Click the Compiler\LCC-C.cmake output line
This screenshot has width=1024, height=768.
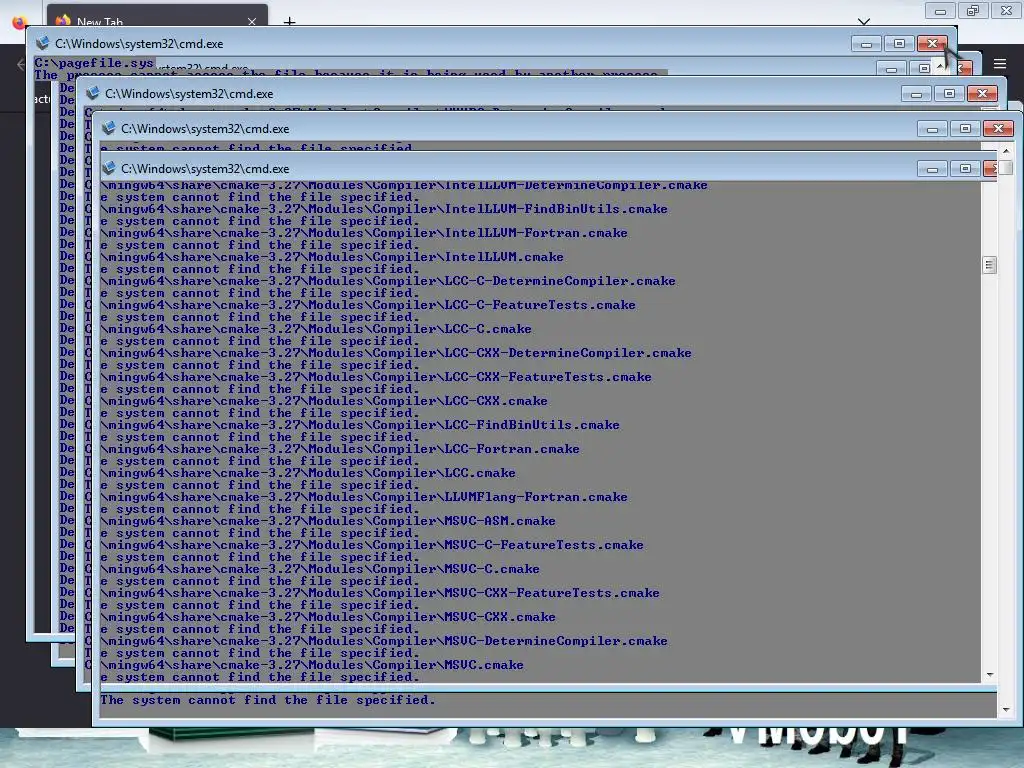tap(316, 329)
